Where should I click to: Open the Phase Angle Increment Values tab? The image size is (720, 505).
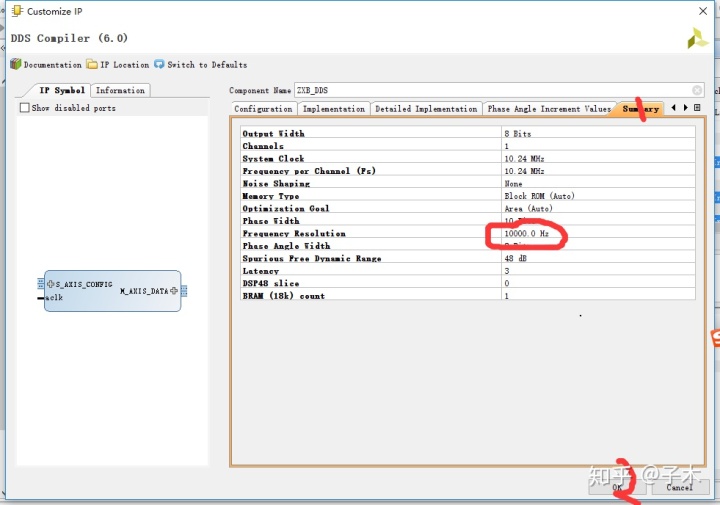pyautogui.click(x=549, y=109)
